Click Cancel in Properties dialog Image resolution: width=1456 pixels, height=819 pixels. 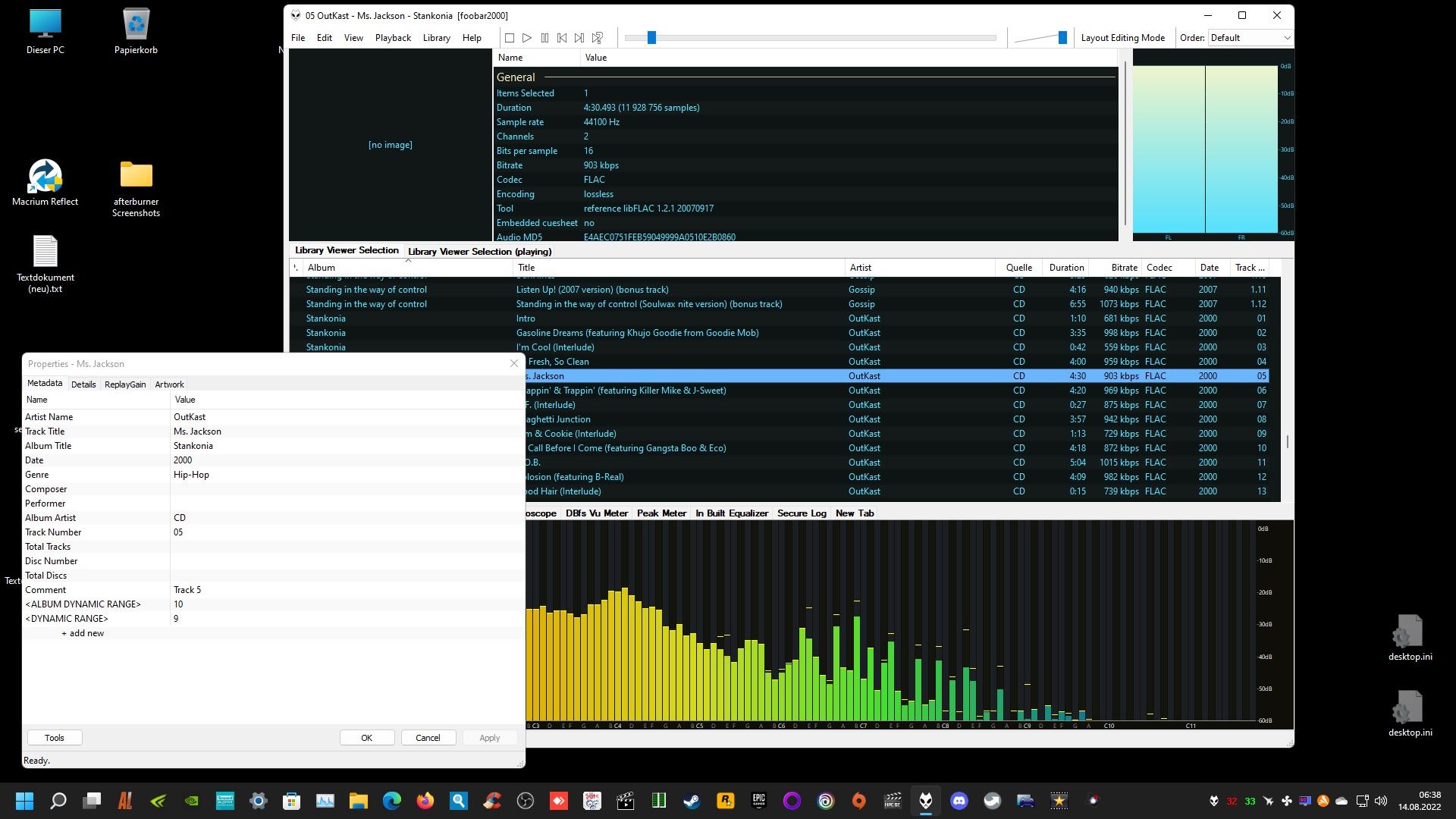pyautogui.click(x=428, y=738)
